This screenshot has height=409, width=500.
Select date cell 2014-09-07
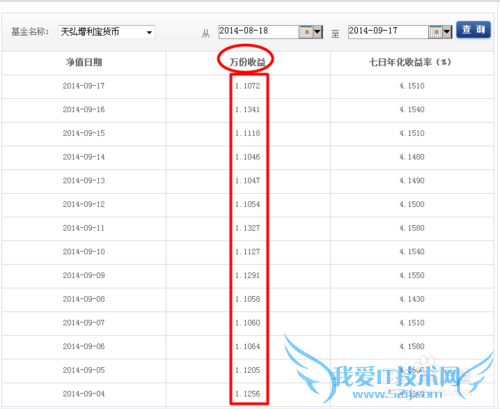coord(84,323)
